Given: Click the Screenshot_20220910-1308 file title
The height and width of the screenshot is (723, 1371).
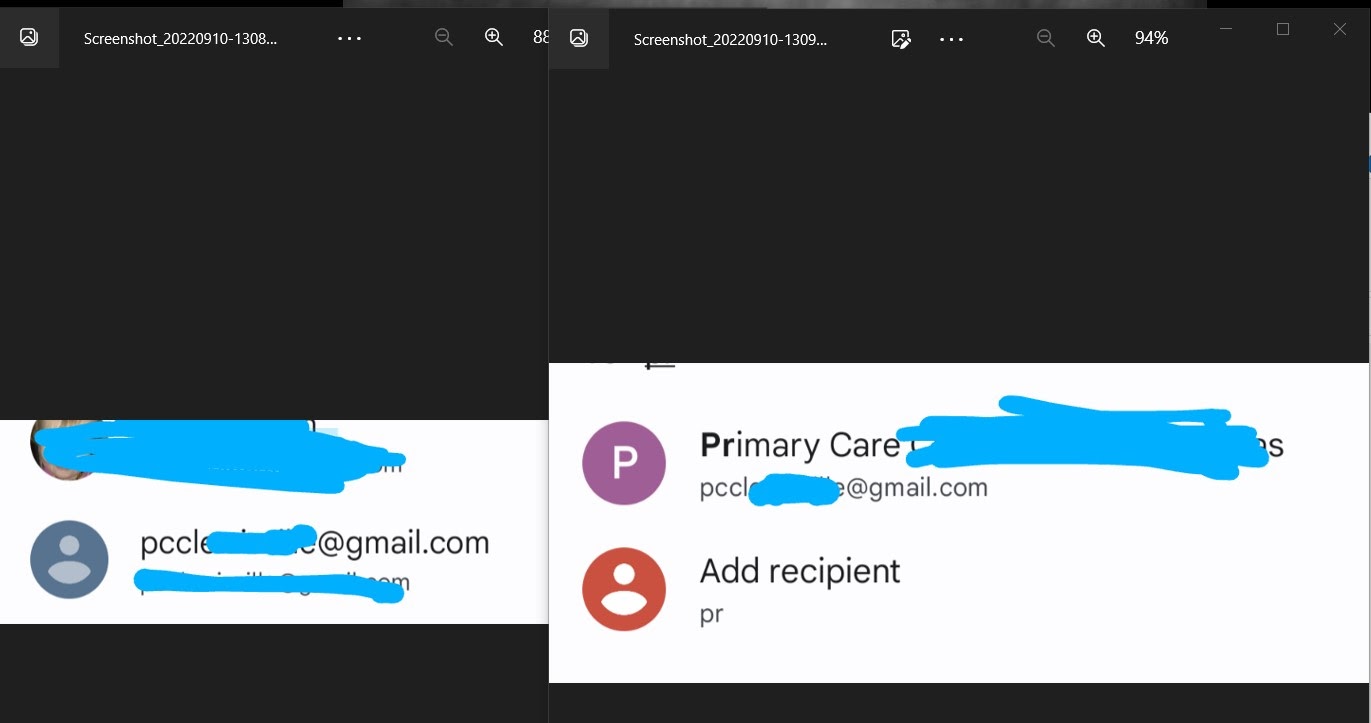Looking at the screenshot, I should point(181,39).
